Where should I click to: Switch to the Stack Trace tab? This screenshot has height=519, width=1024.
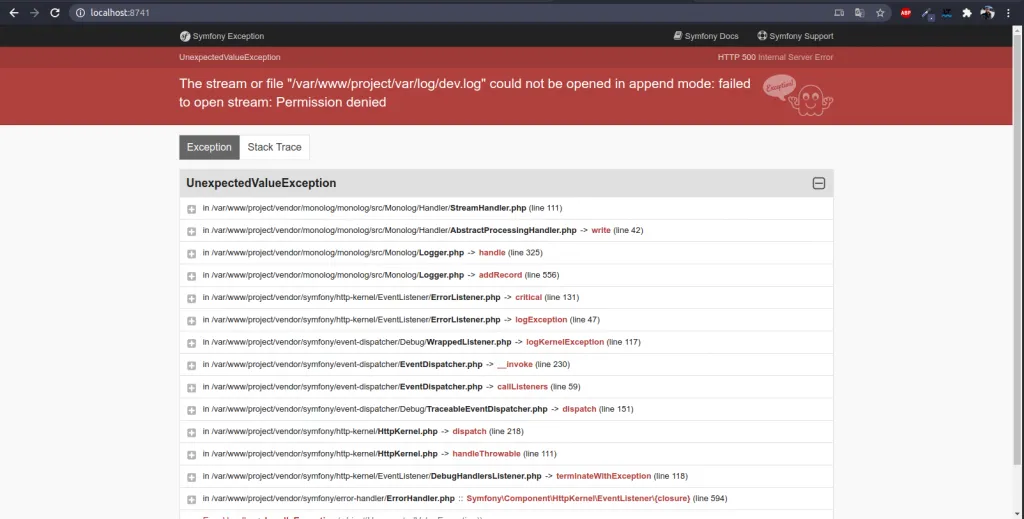pos(274,147)
